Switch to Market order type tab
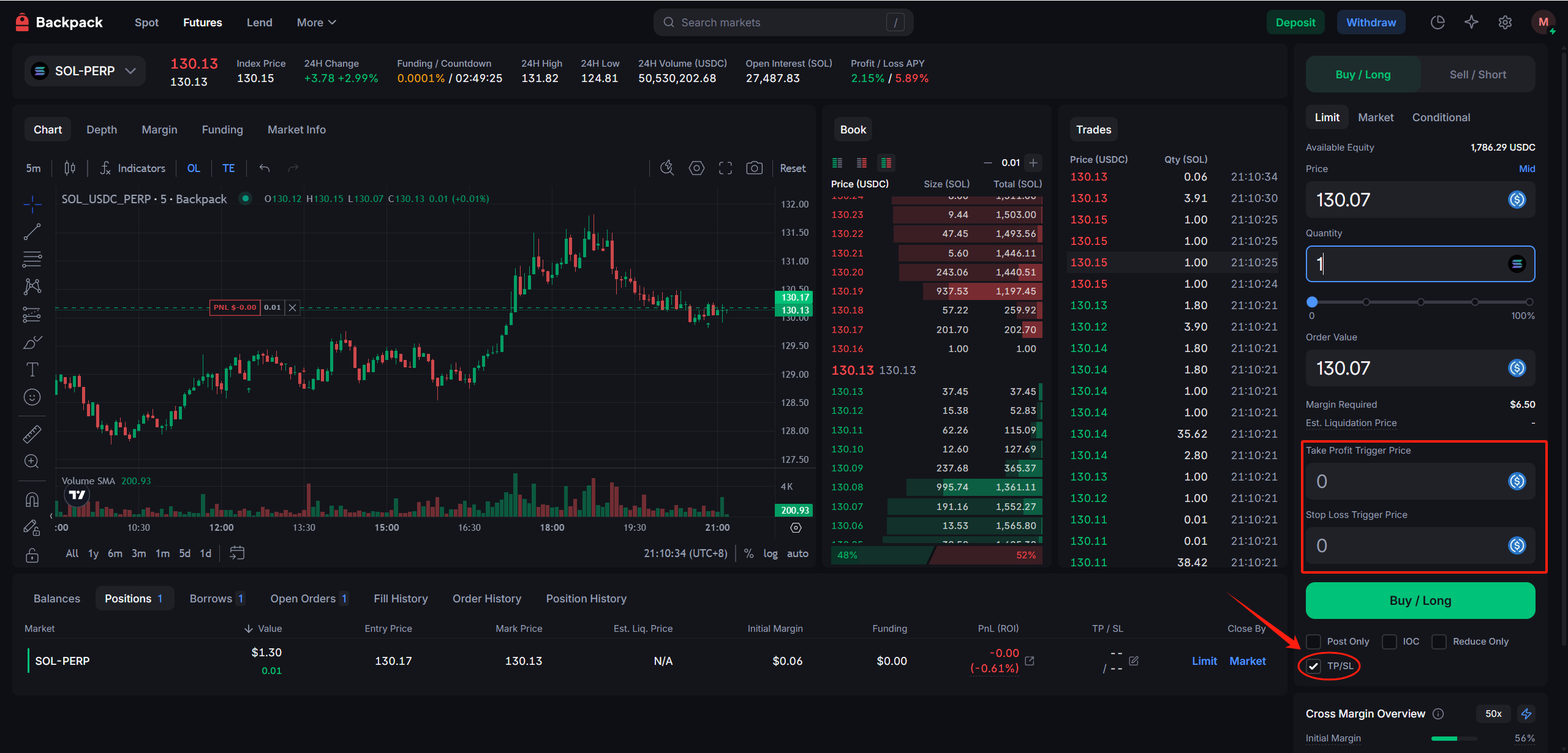This screenshot has height=753, width=1568. (x=1376, y=118)
